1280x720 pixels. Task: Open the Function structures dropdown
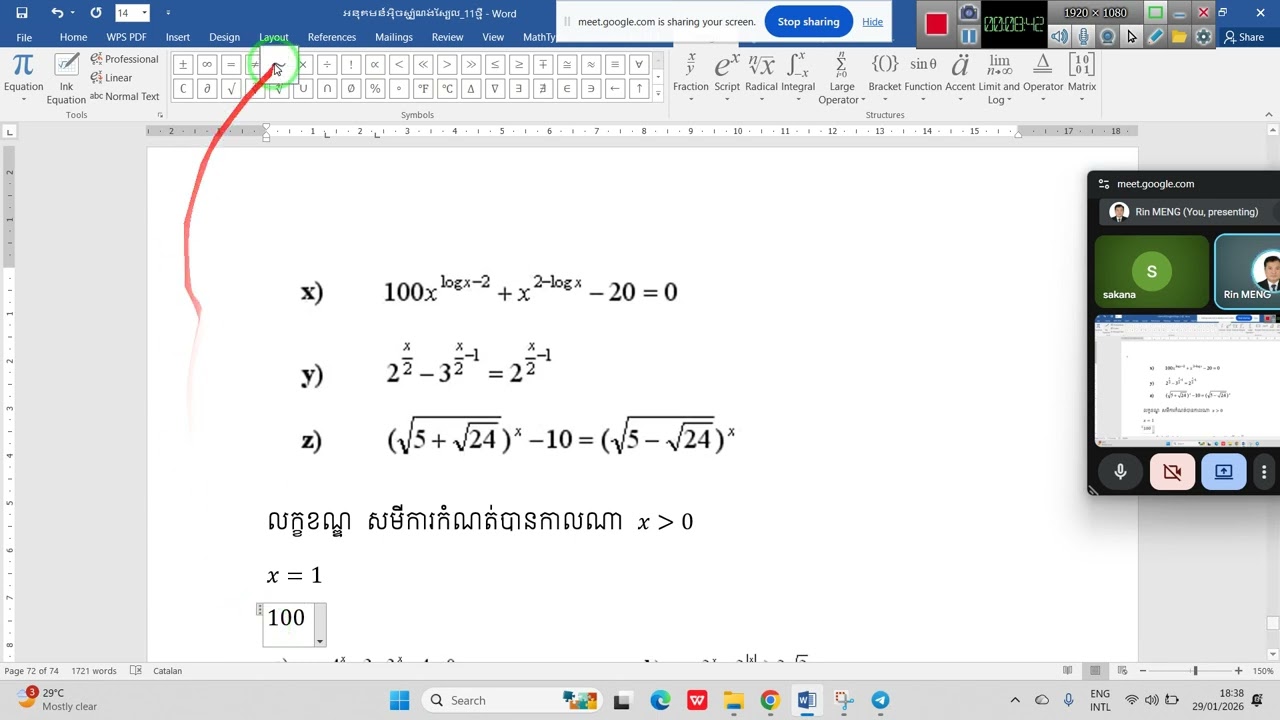tap(923, 79)
